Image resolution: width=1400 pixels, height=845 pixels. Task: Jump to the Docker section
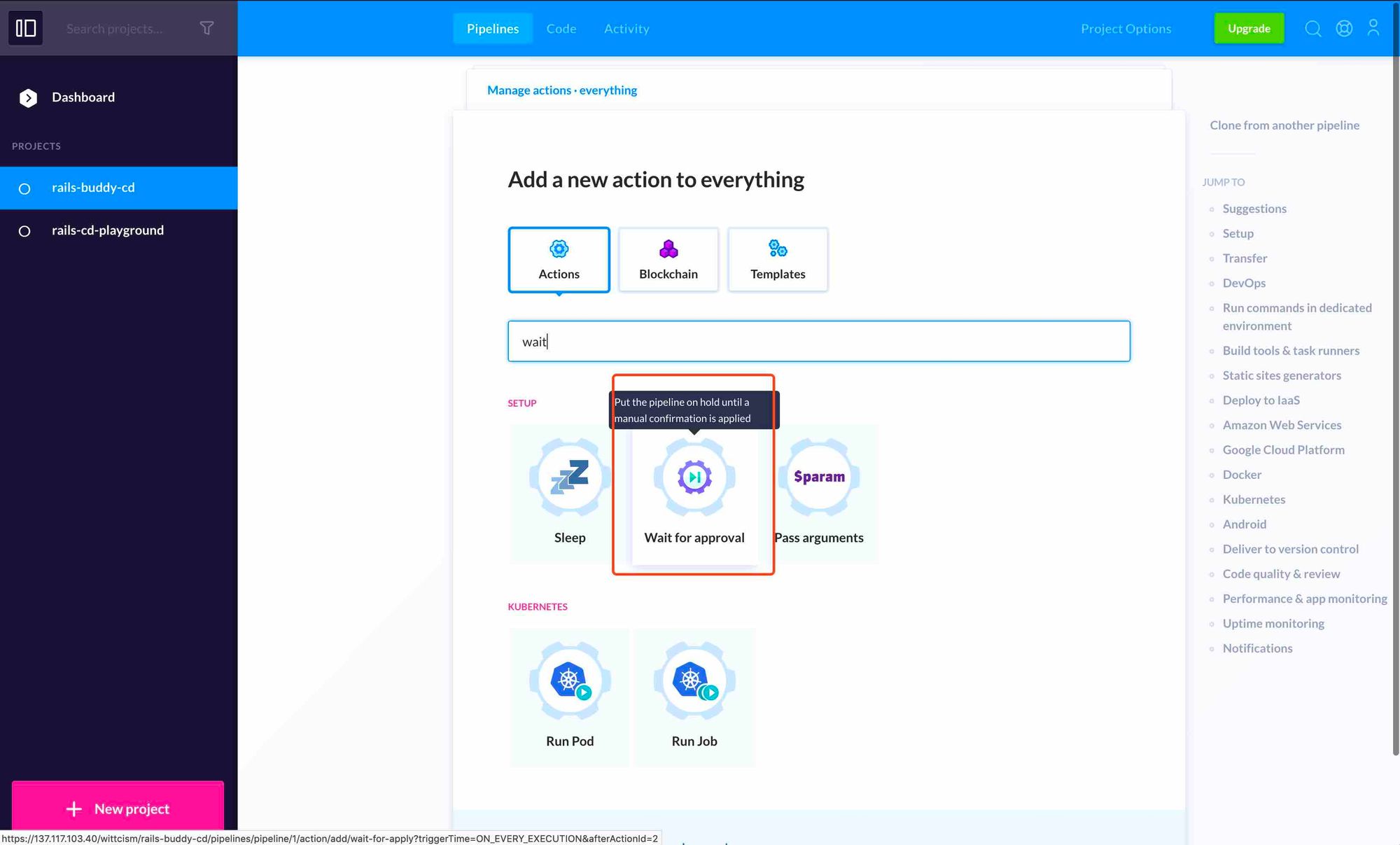click(x=1242, y=475)
